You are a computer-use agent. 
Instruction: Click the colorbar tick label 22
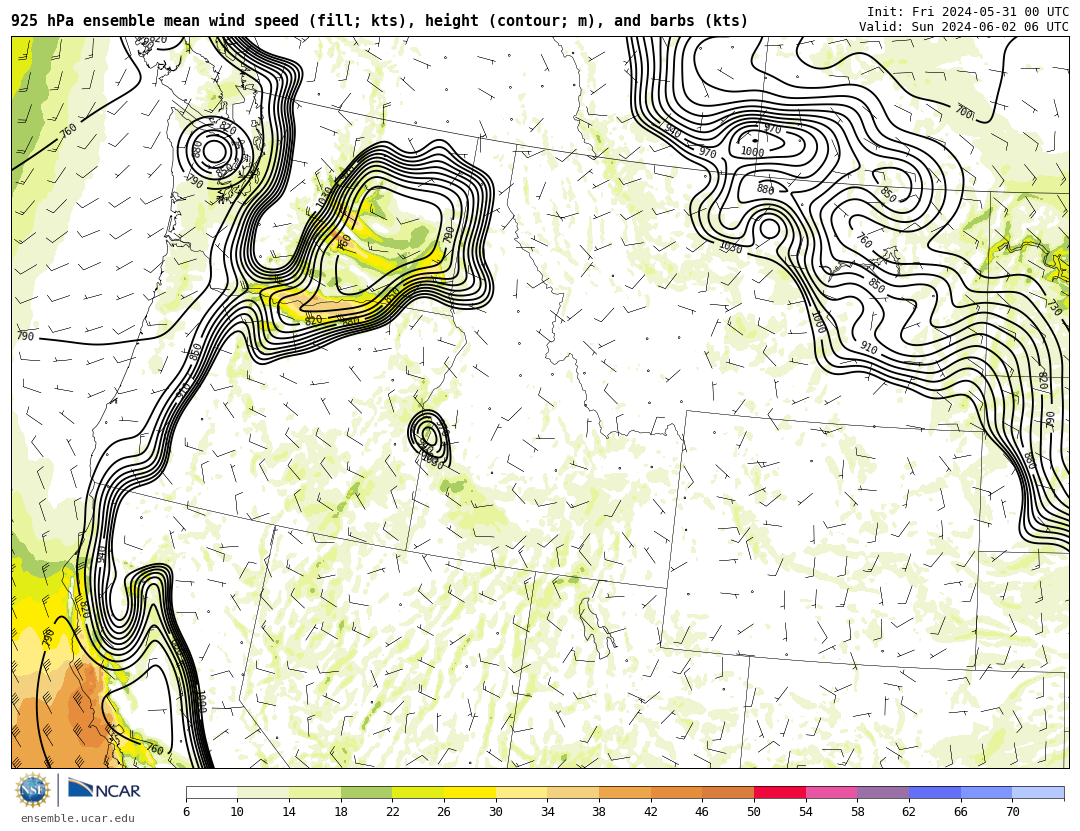(392, 812)
